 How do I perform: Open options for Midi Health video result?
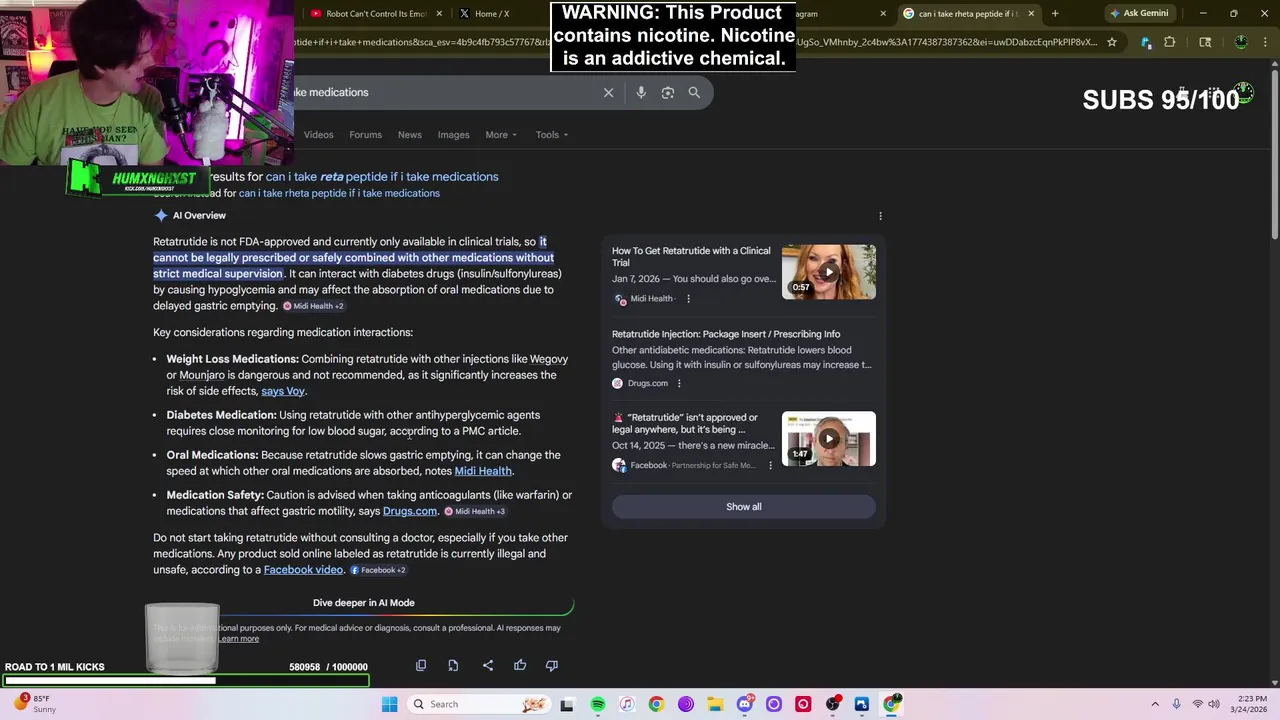pos(688,299)
